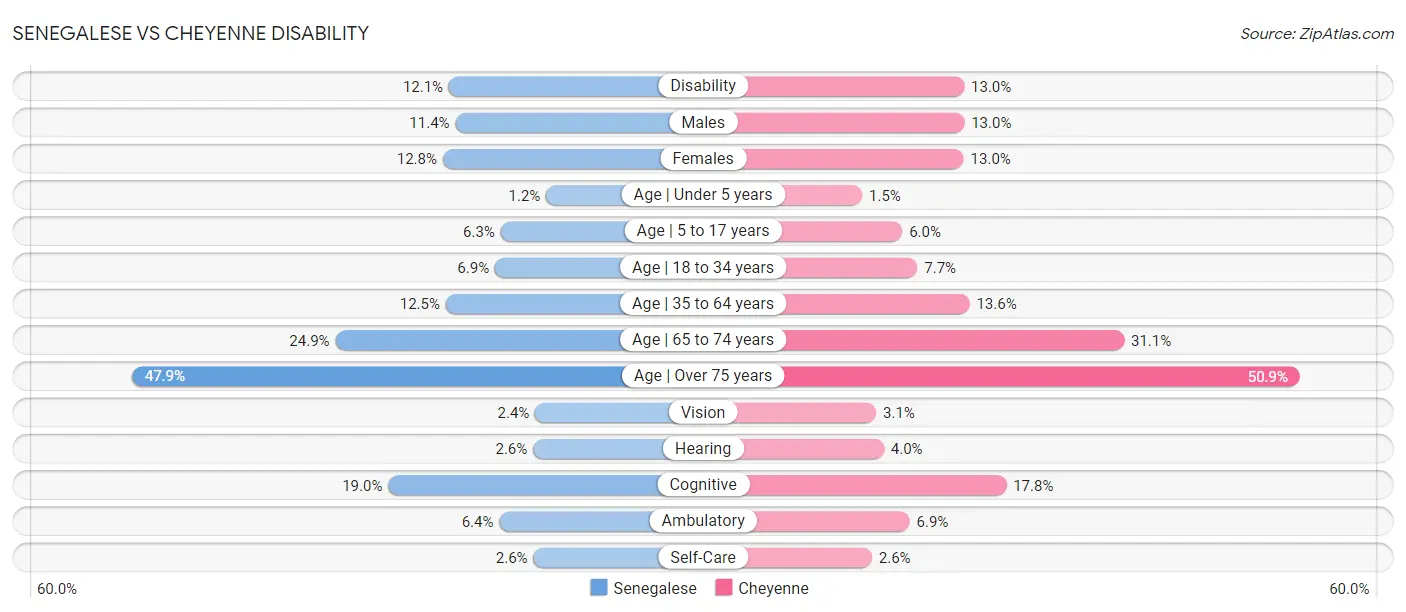Image resolution: width=1406 pixels, height=612 pixels.
Task: Toggle the Senegalese legend label
Action: (x=655, y=588)
